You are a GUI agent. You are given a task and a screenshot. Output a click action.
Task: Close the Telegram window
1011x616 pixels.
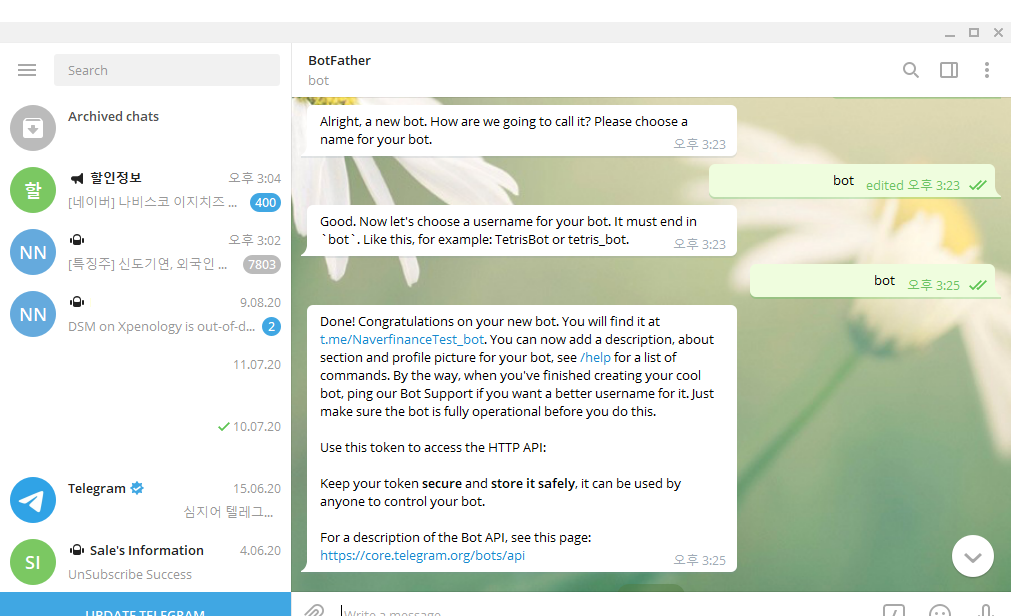click(998, 33)
